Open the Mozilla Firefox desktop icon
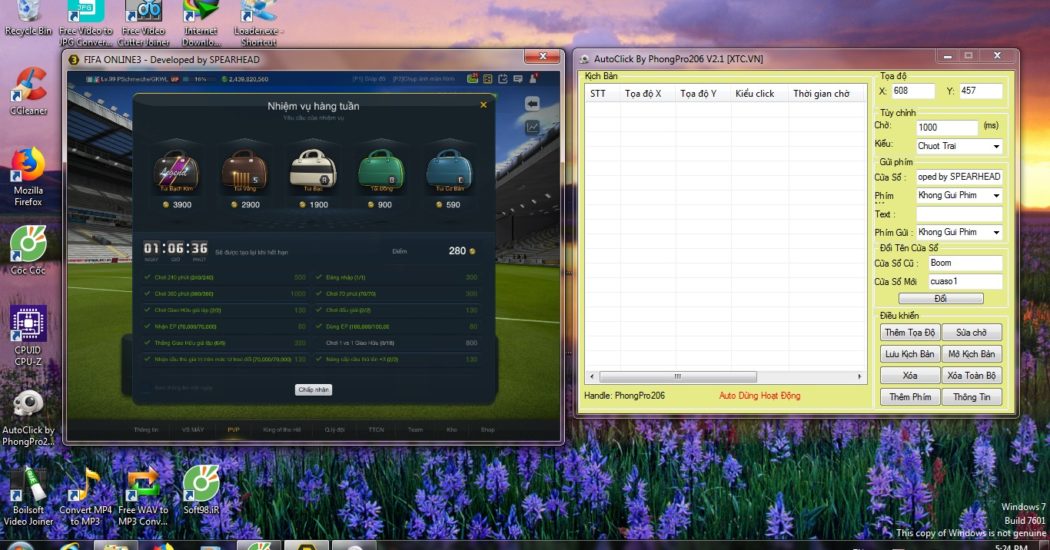 28,177
